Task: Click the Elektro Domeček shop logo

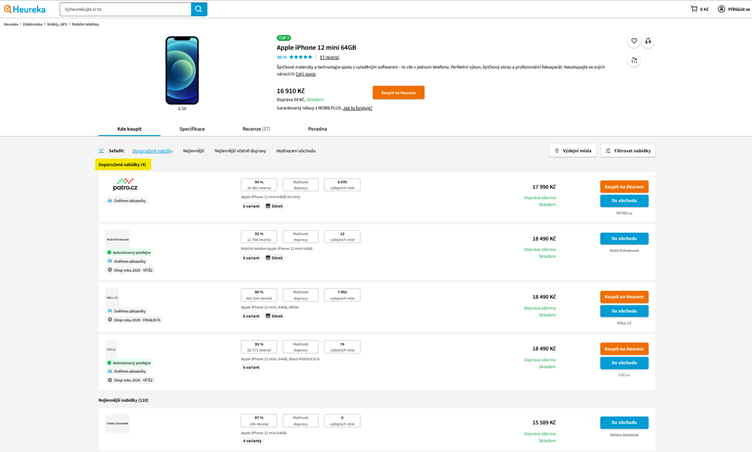Action: click(x=118, y=423)
